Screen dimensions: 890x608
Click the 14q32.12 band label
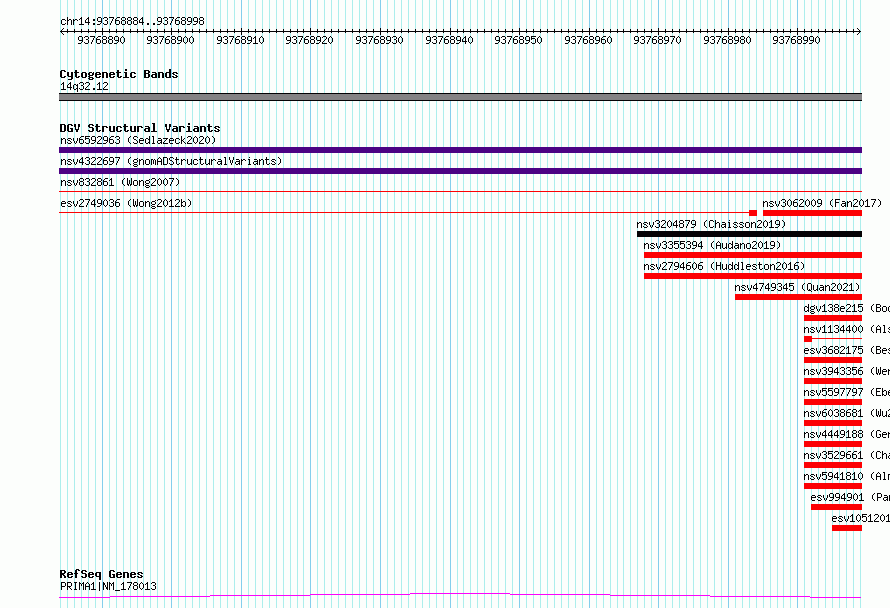tap(84, 86)
